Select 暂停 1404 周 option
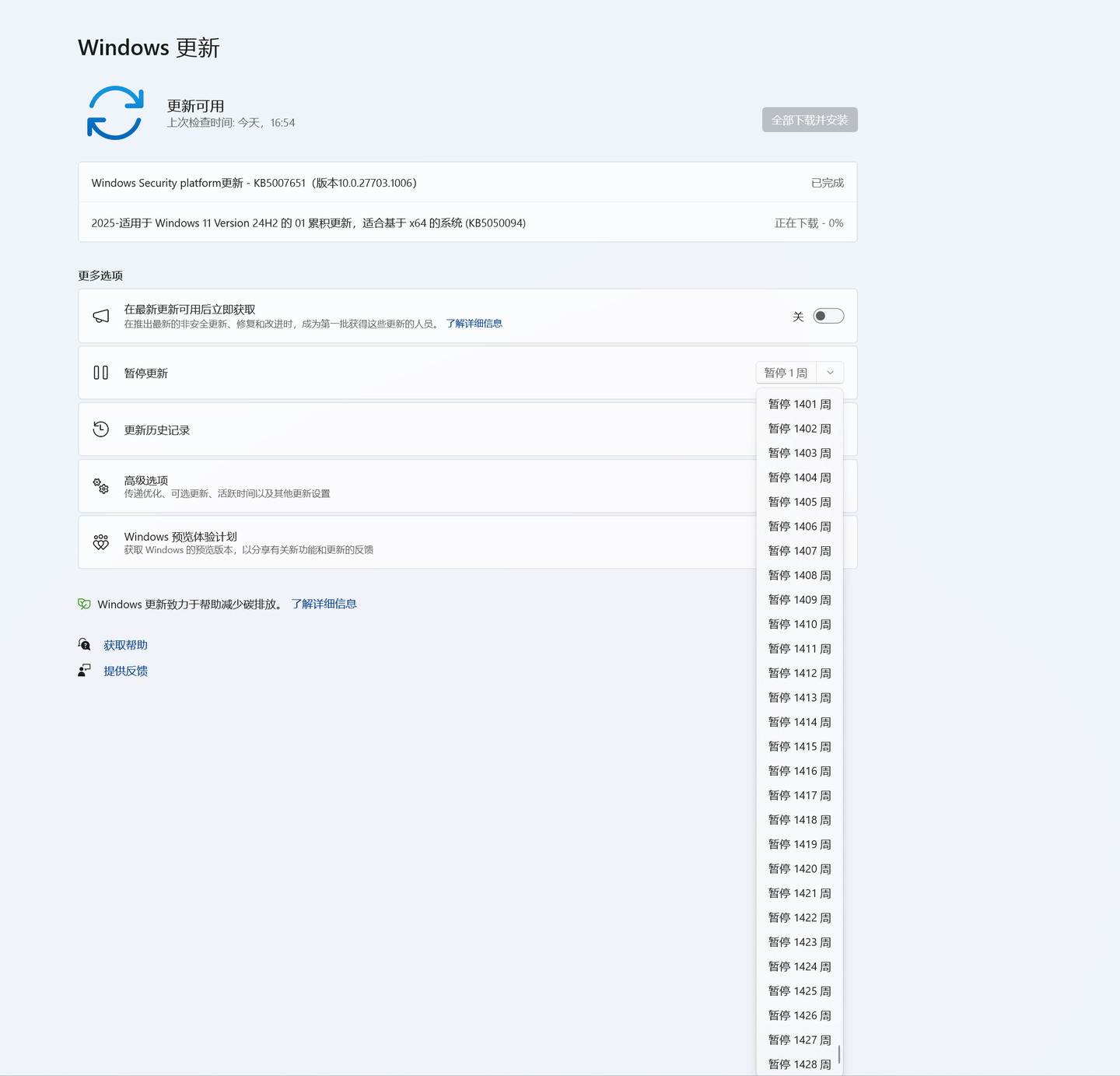The width and height of the screenshot is (1120, 1076). (x=800, y=478)
